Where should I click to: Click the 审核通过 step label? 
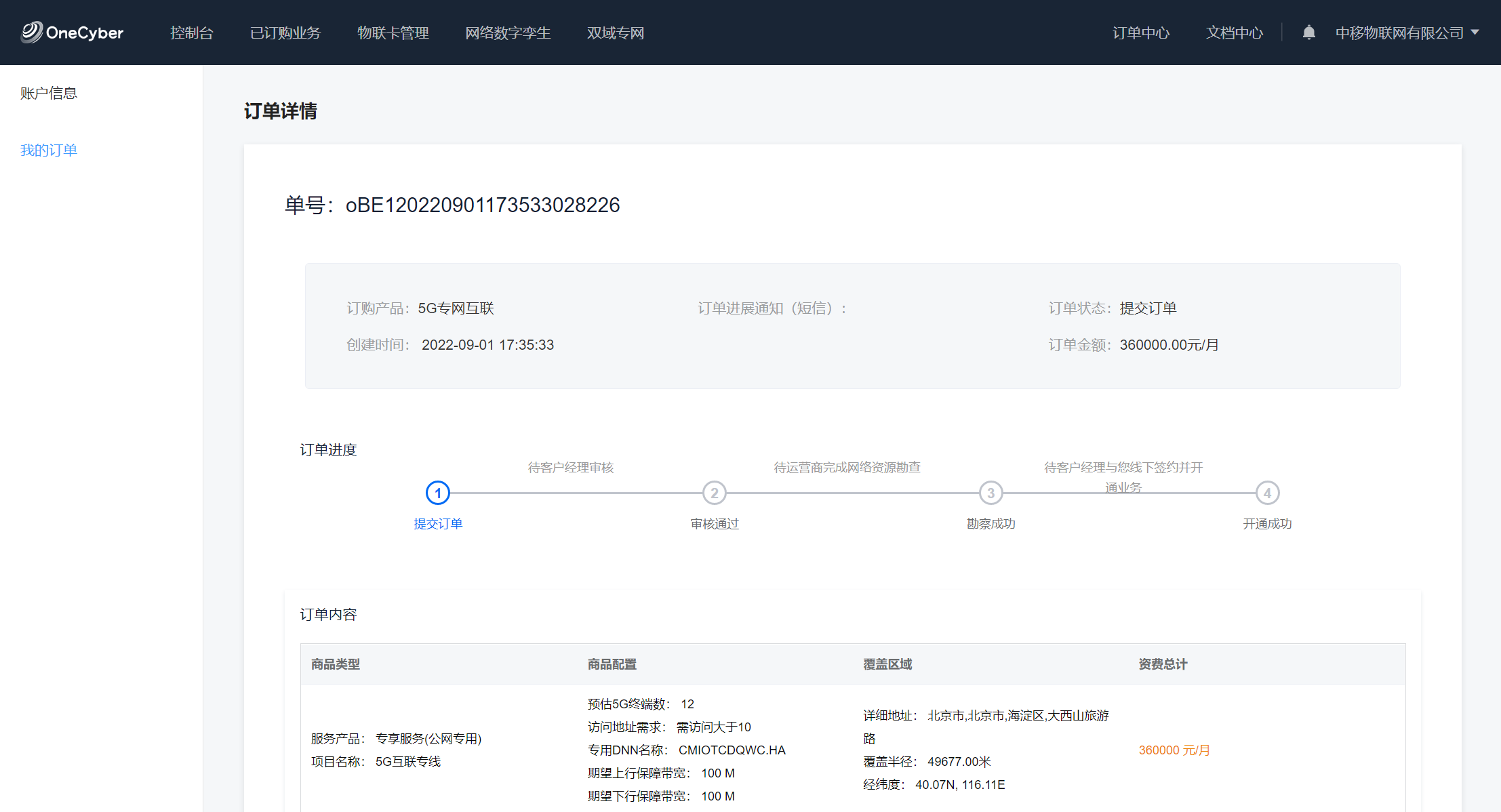pyautogui.click(x=715, y=523)
